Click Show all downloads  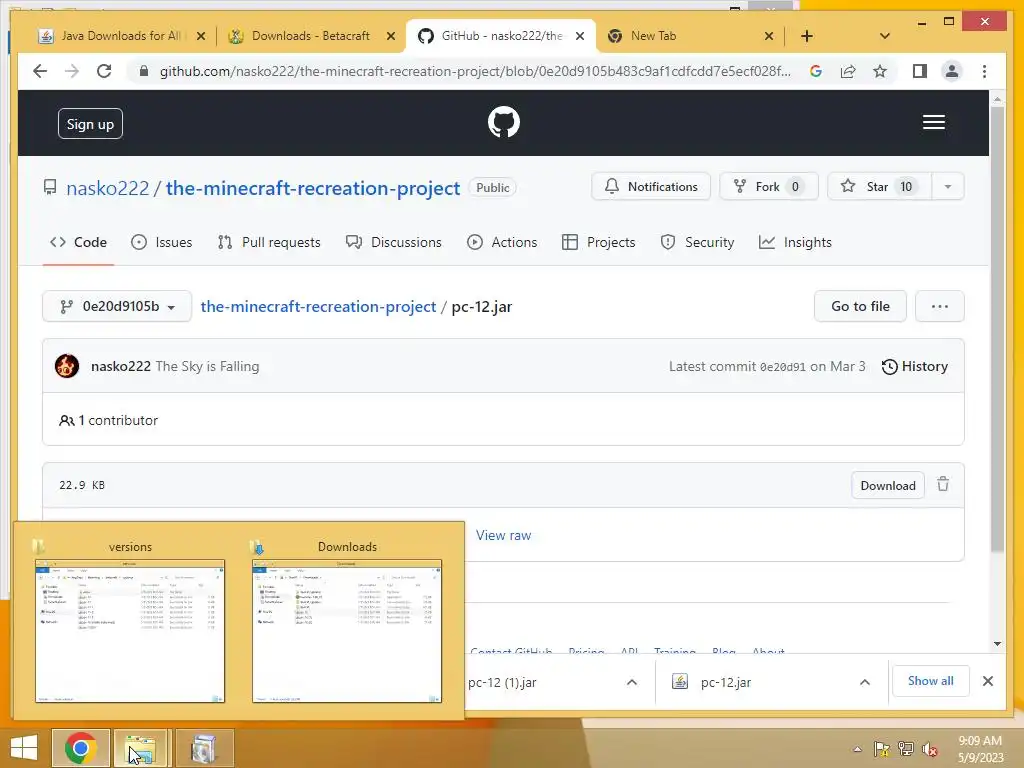click(x=931, y=680)
